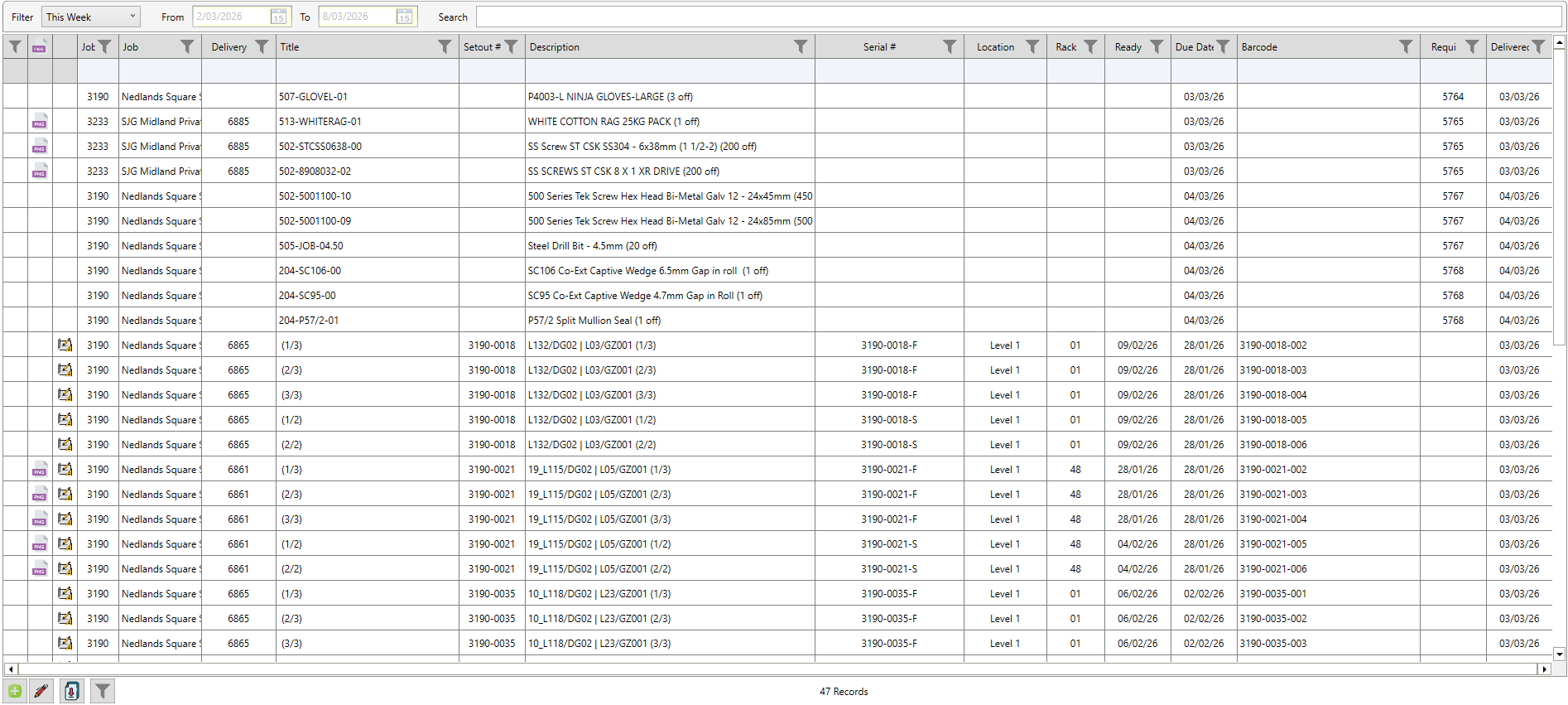Click the red pencil edit button
Image resolution: width=1568 pixels, height=705 pixels.
pos(41,691)
